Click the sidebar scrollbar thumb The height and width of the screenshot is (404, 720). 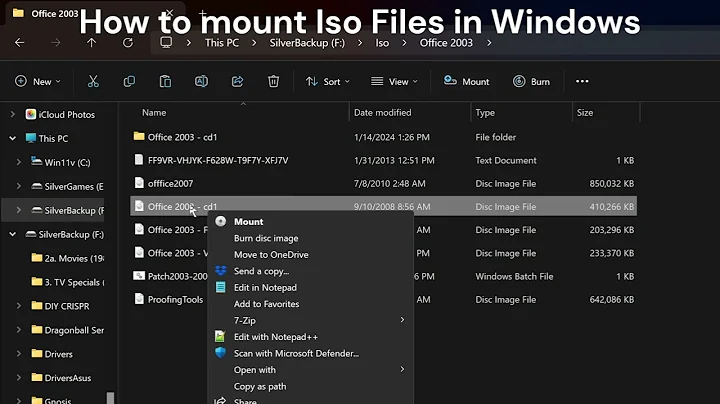[110, 398]
